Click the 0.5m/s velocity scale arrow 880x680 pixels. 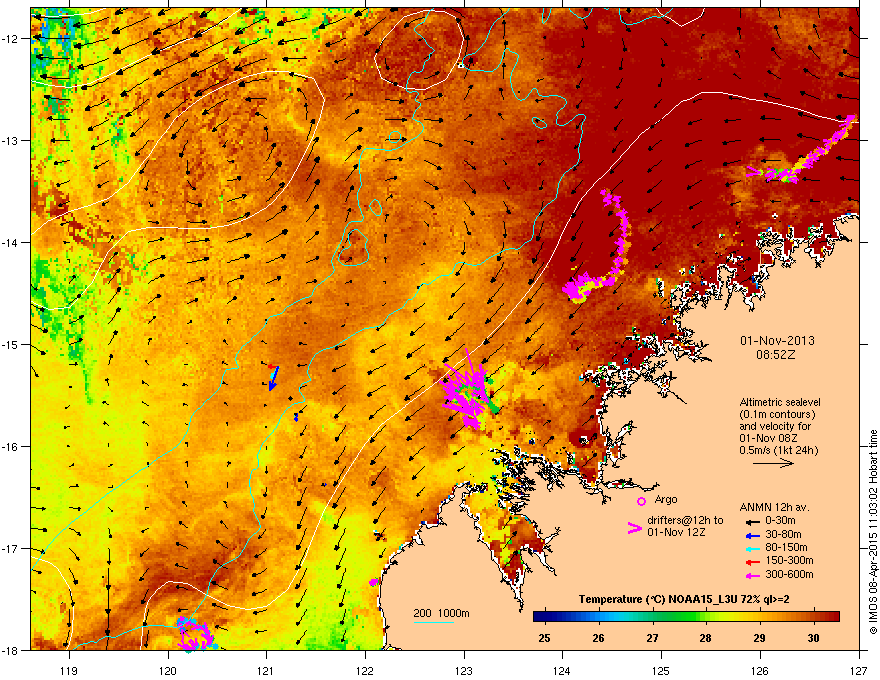pyautogui.click(x=773, y=463)
